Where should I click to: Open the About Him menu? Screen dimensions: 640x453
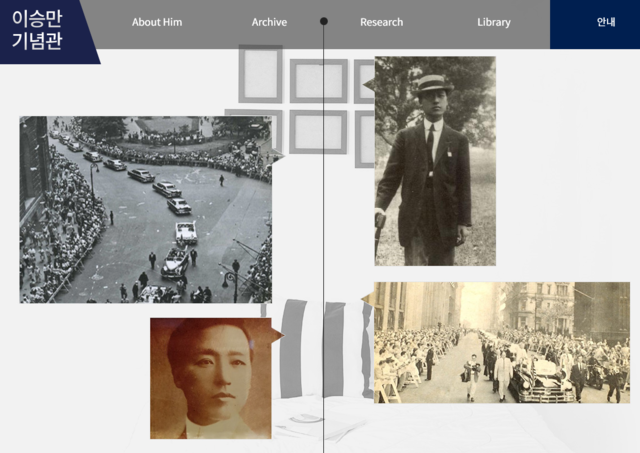pos(157,22)
